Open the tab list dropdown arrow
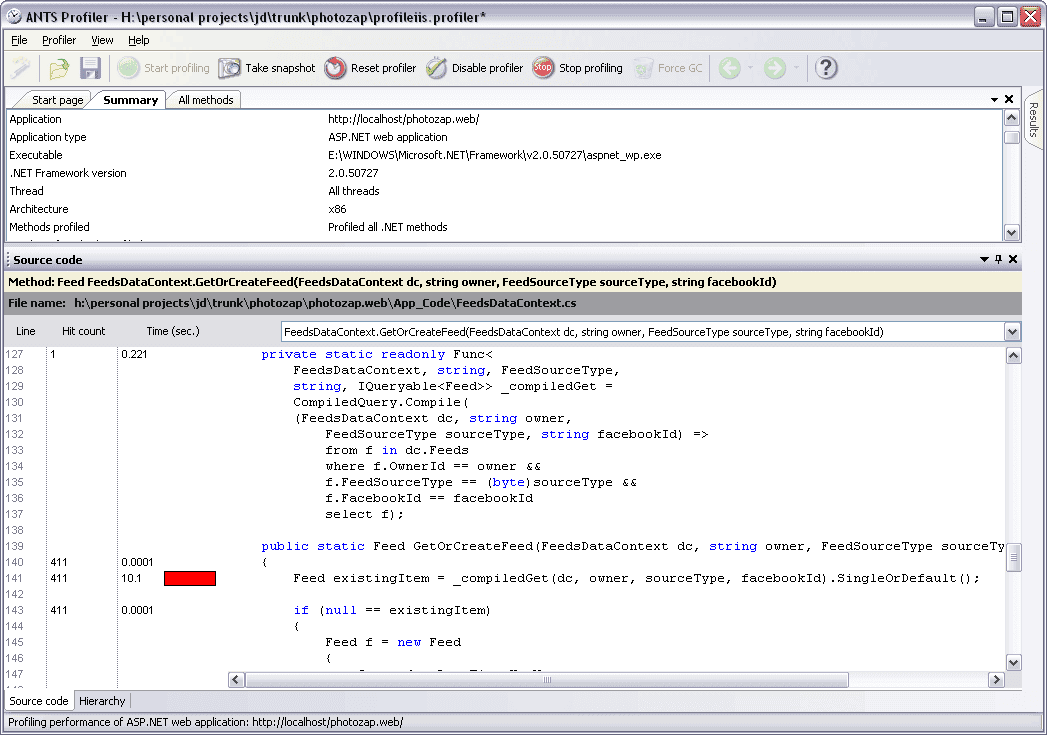Screen dimensions: 1047x735 pyautogui.click(x=994, y=99)
